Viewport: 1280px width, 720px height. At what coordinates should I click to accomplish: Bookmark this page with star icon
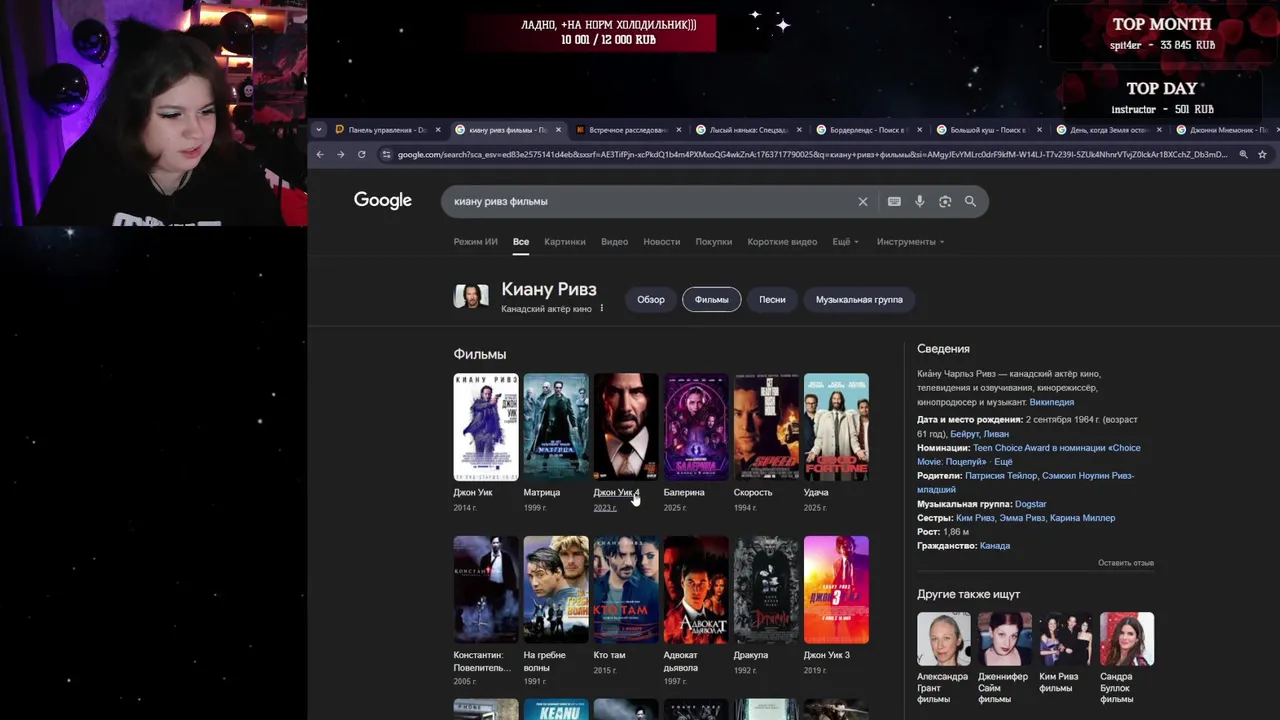point(1262,154)
